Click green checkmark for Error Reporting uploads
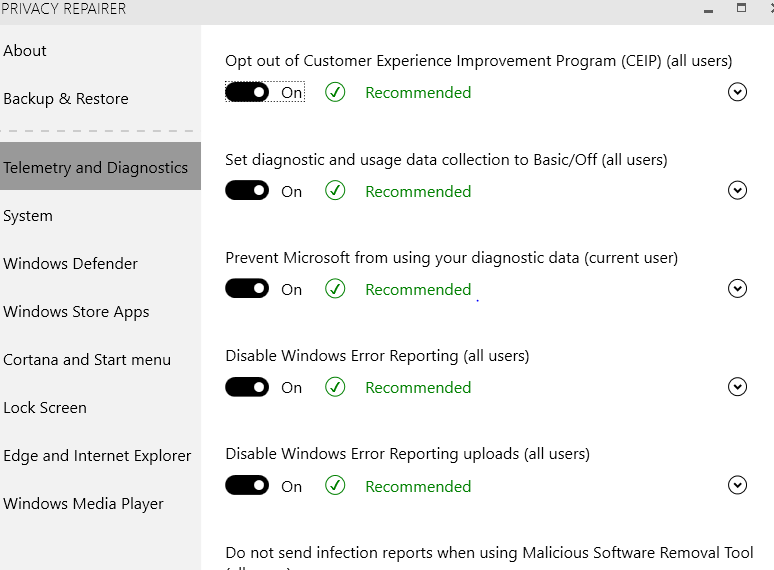 point(335,485)
